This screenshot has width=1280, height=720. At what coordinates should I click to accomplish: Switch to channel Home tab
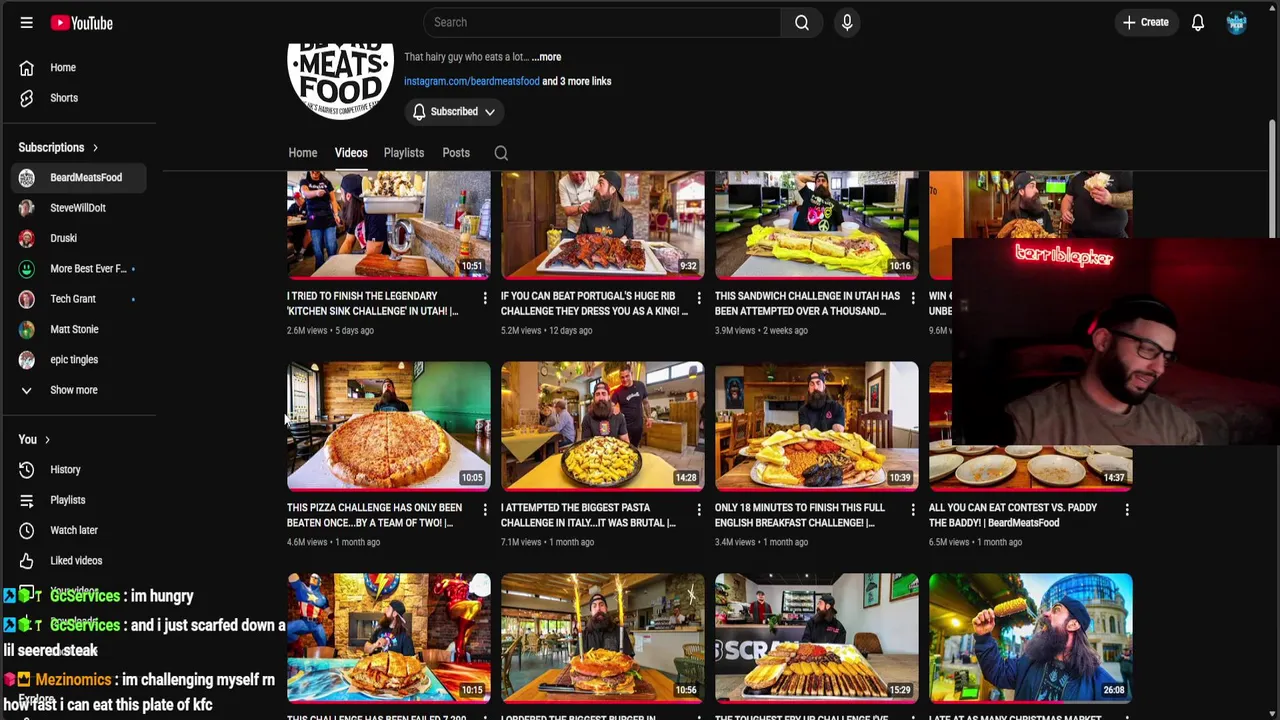click(303, 153)
